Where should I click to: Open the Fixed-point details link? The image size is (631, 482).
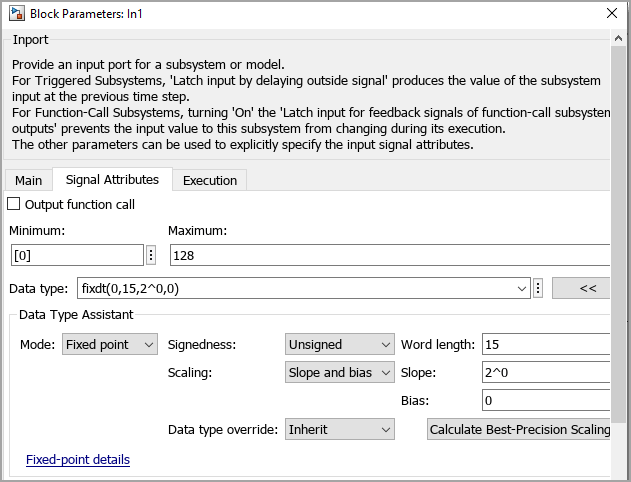click(78, 459)
